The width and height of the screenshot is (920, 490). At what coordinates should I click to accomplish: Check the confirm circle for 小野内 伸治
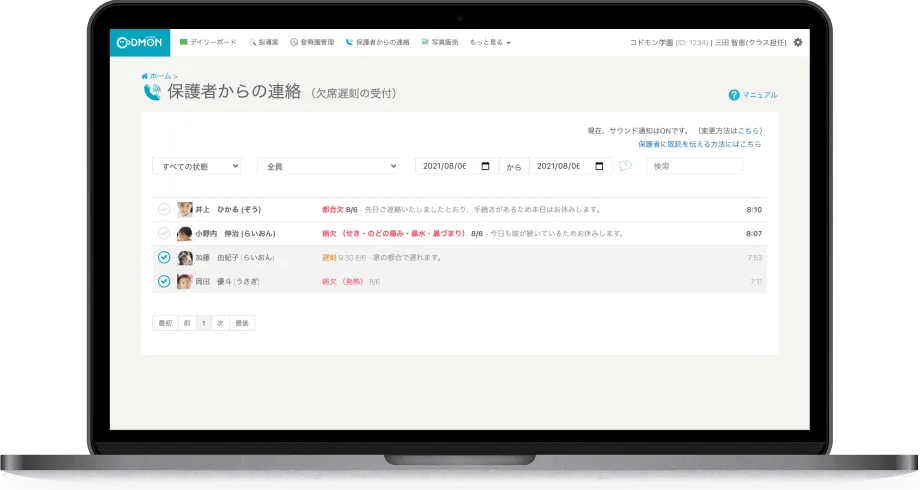coord(164,233)
